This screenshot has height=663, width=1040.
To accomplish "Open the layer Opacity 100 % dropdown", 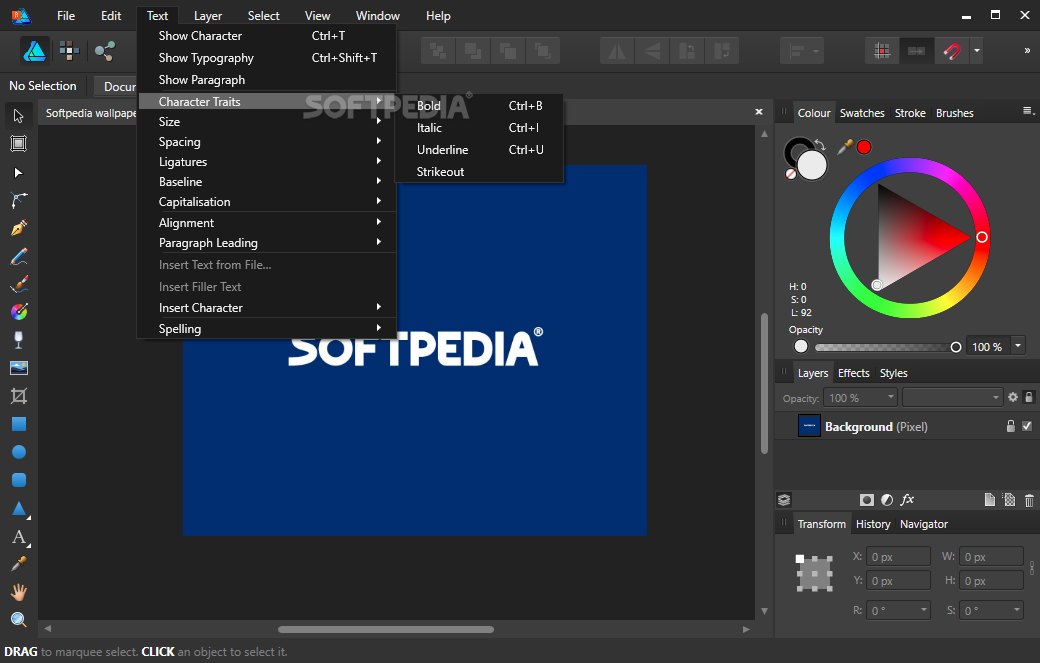I will point(891,397).
